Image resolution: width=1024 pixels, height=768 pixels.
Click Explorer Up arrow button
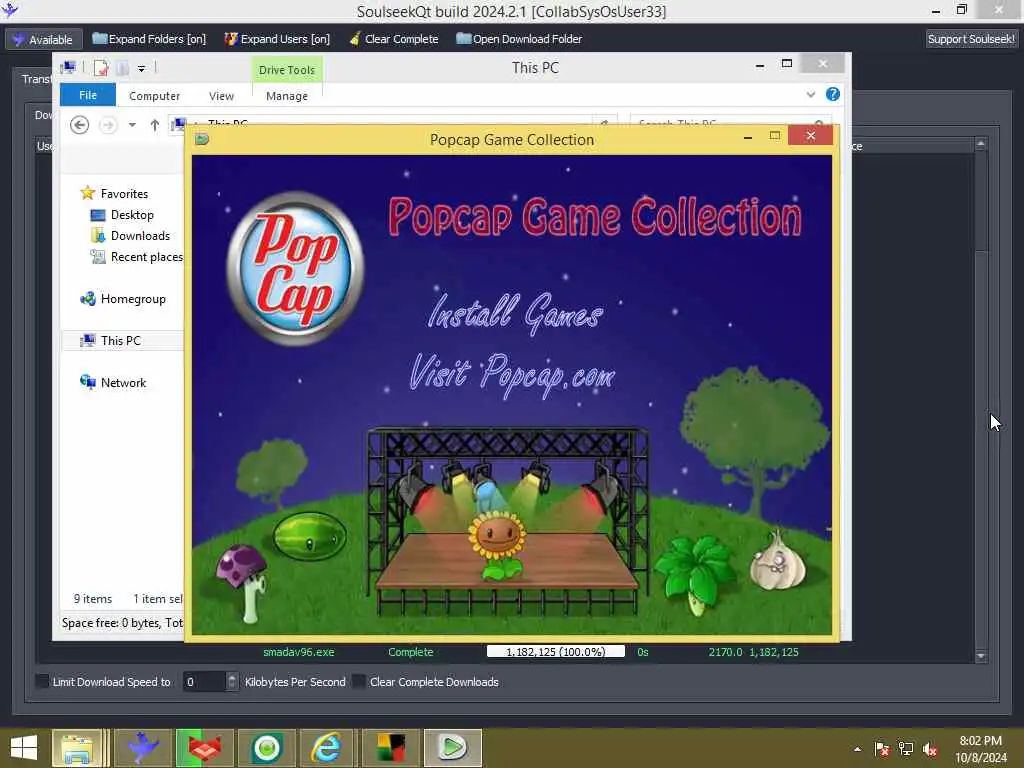155,125
